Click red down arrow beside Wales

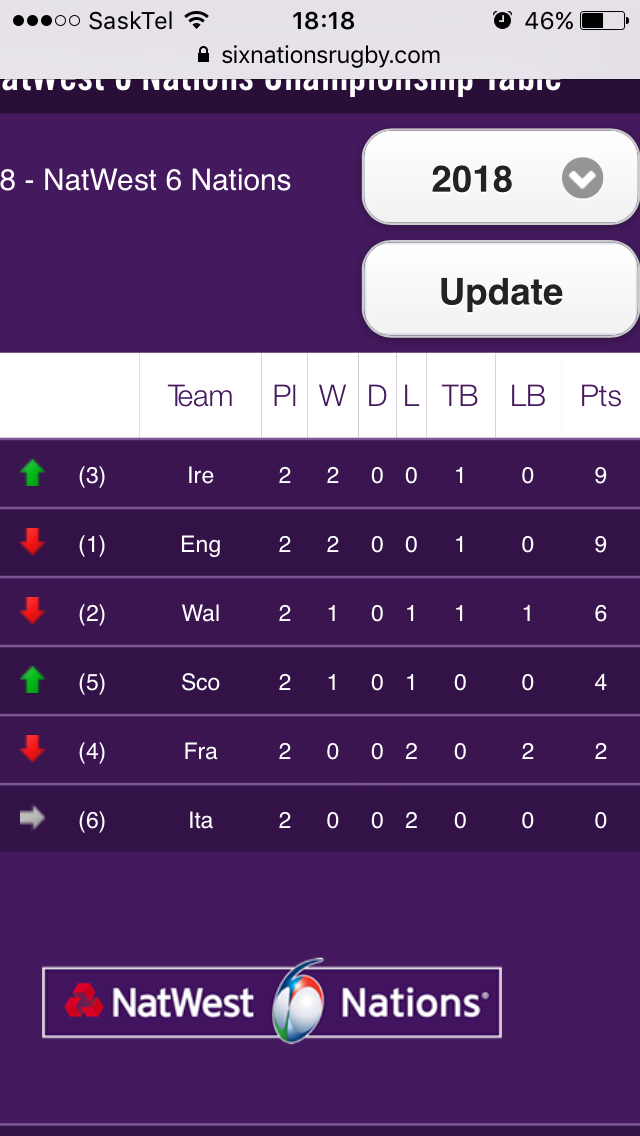33,611
